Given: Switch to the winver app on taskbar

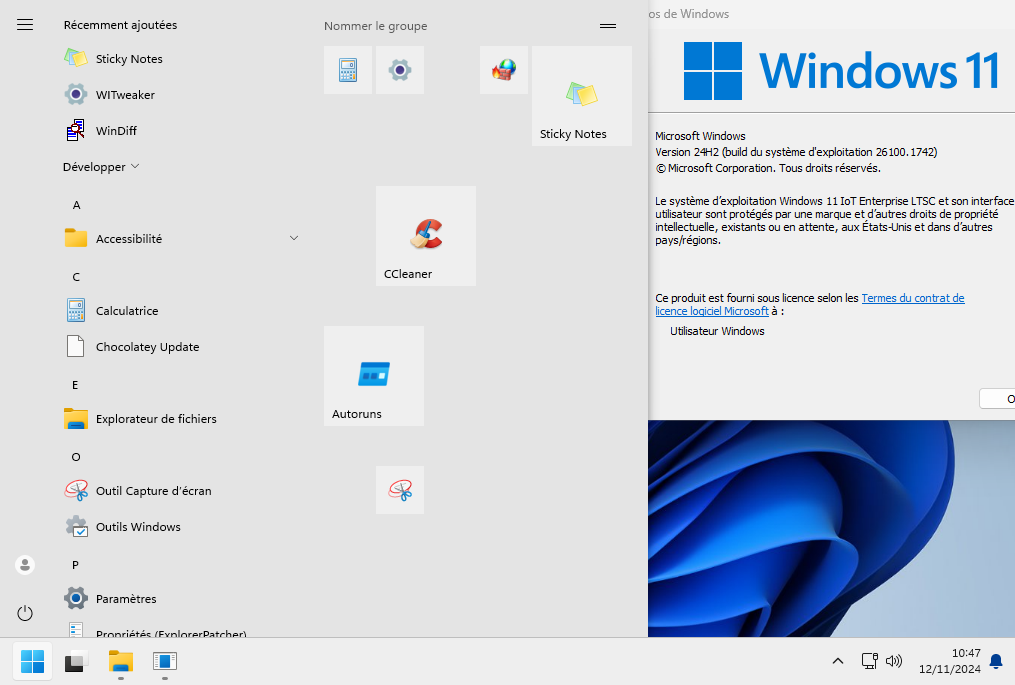Looking at the screenshot, I should point(164,661).
